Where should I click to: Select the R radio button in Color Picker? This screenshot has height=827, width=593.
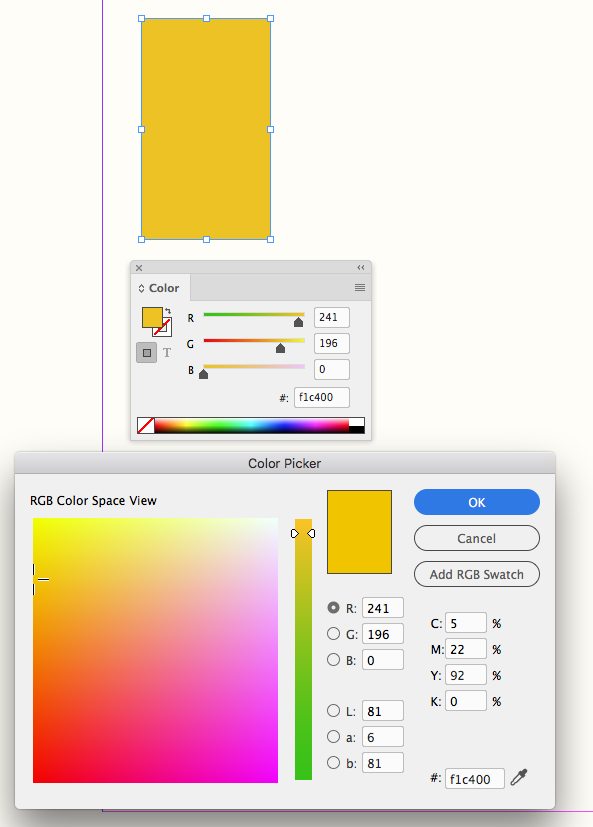tap(334, 608)
